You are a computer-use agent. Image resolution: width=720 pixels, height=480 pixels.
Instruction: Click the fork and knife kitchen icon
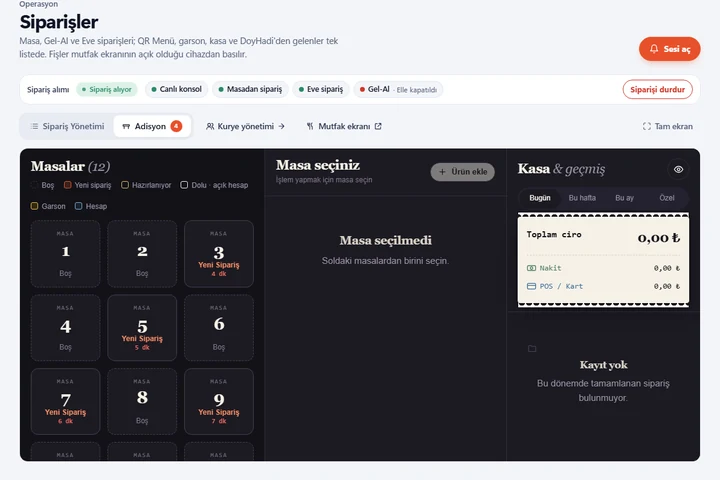310,126
